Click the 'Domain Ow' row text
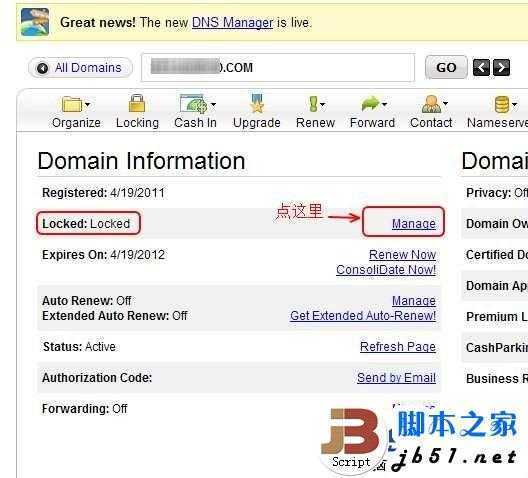 coord(497,224)
